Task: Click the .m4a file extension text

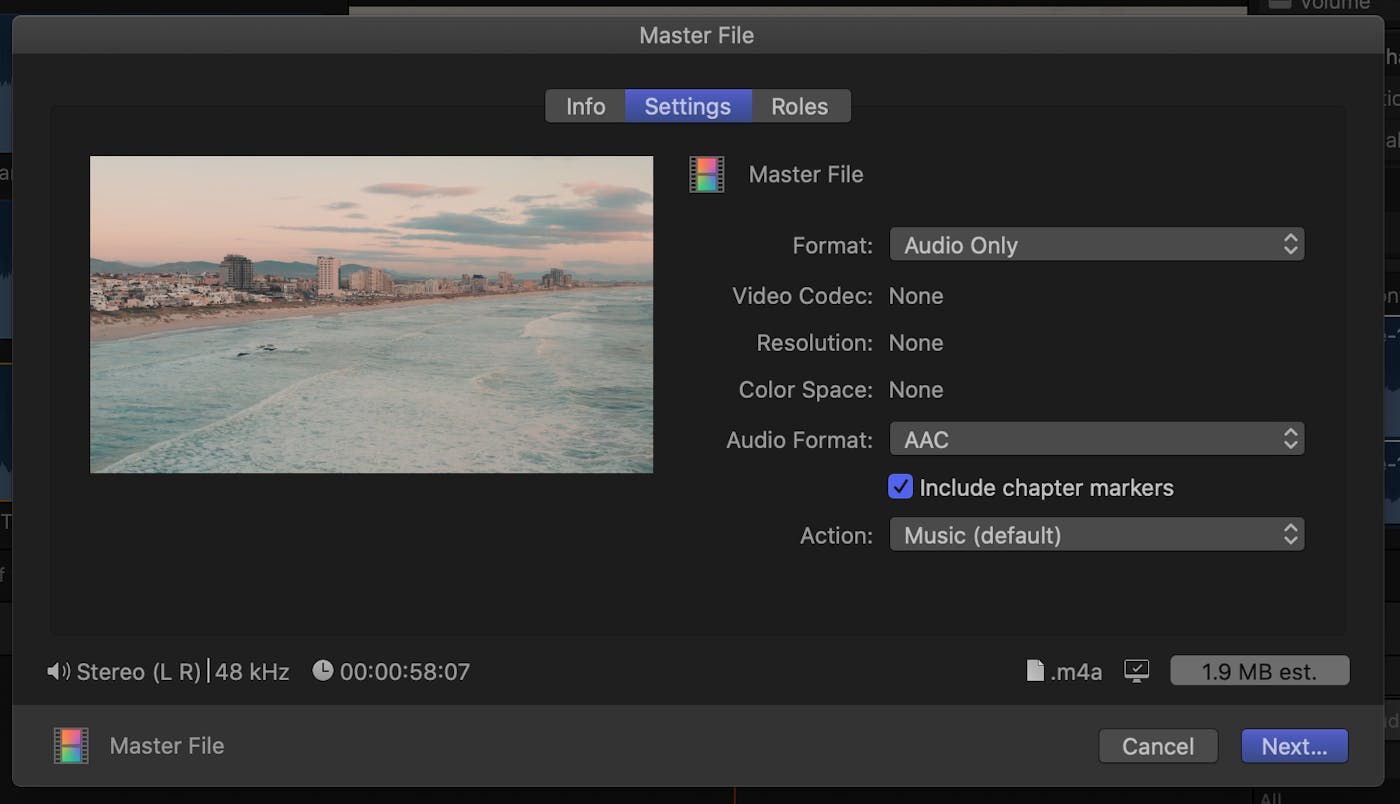Action: (1076, 672)
